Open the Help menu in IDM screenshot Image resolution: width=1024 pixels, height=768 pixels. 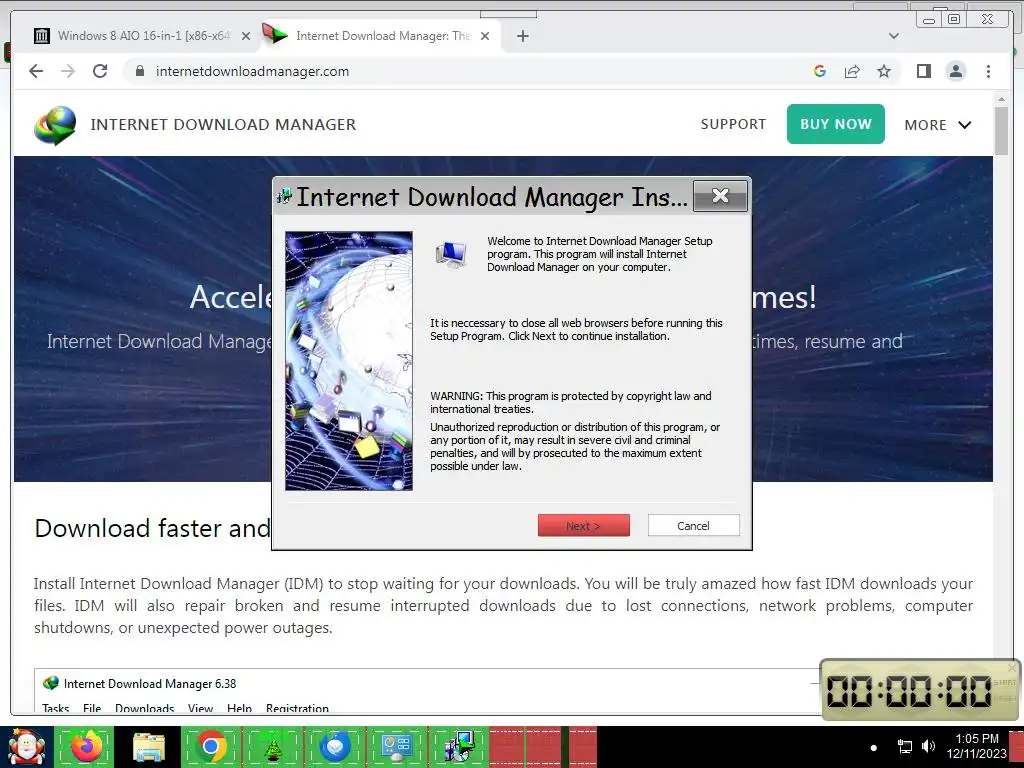coord(240,709)
